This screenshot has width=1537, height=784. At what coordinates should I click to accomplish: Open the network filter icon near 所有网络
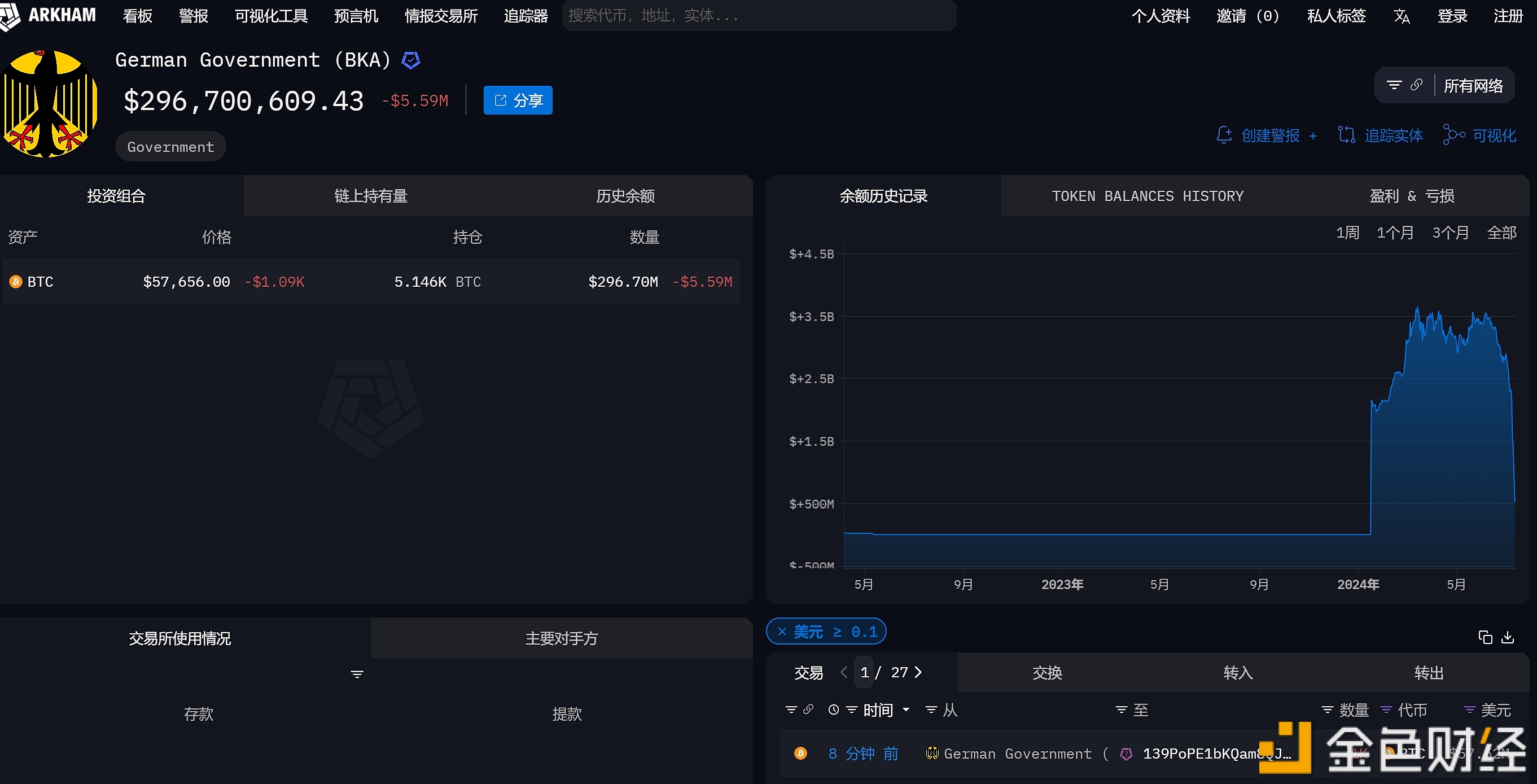[1394, 85]
